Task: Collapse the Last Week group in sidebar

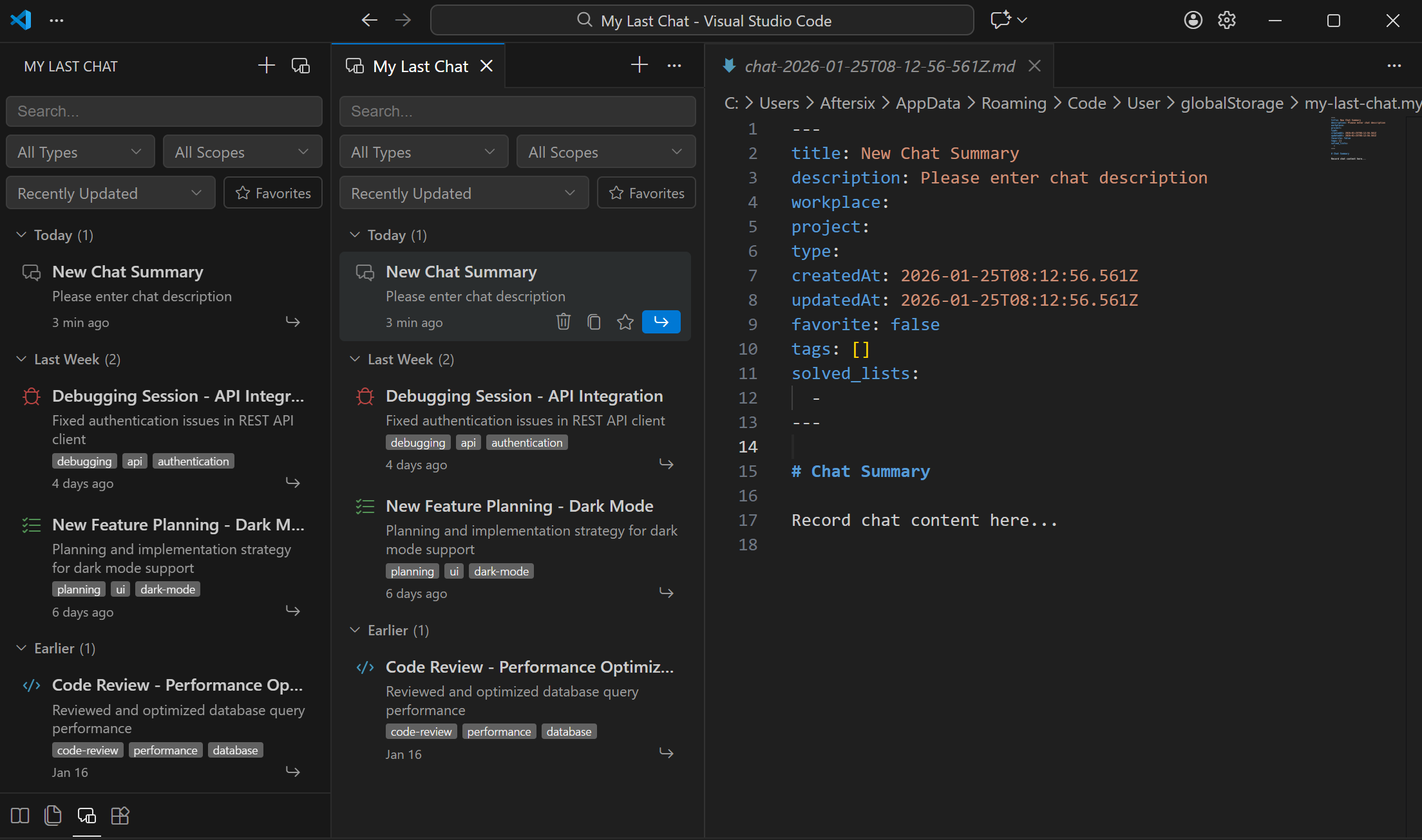Action: [21, 359]
